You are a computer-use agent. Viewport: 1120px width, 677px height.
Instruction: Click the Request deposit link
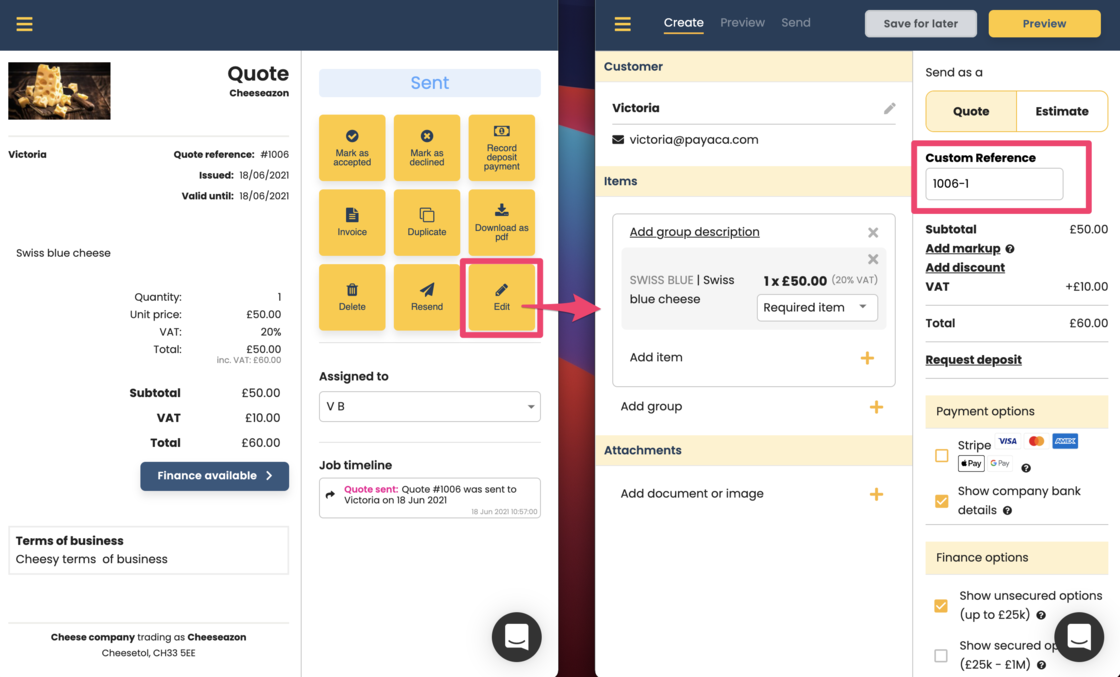973,360
